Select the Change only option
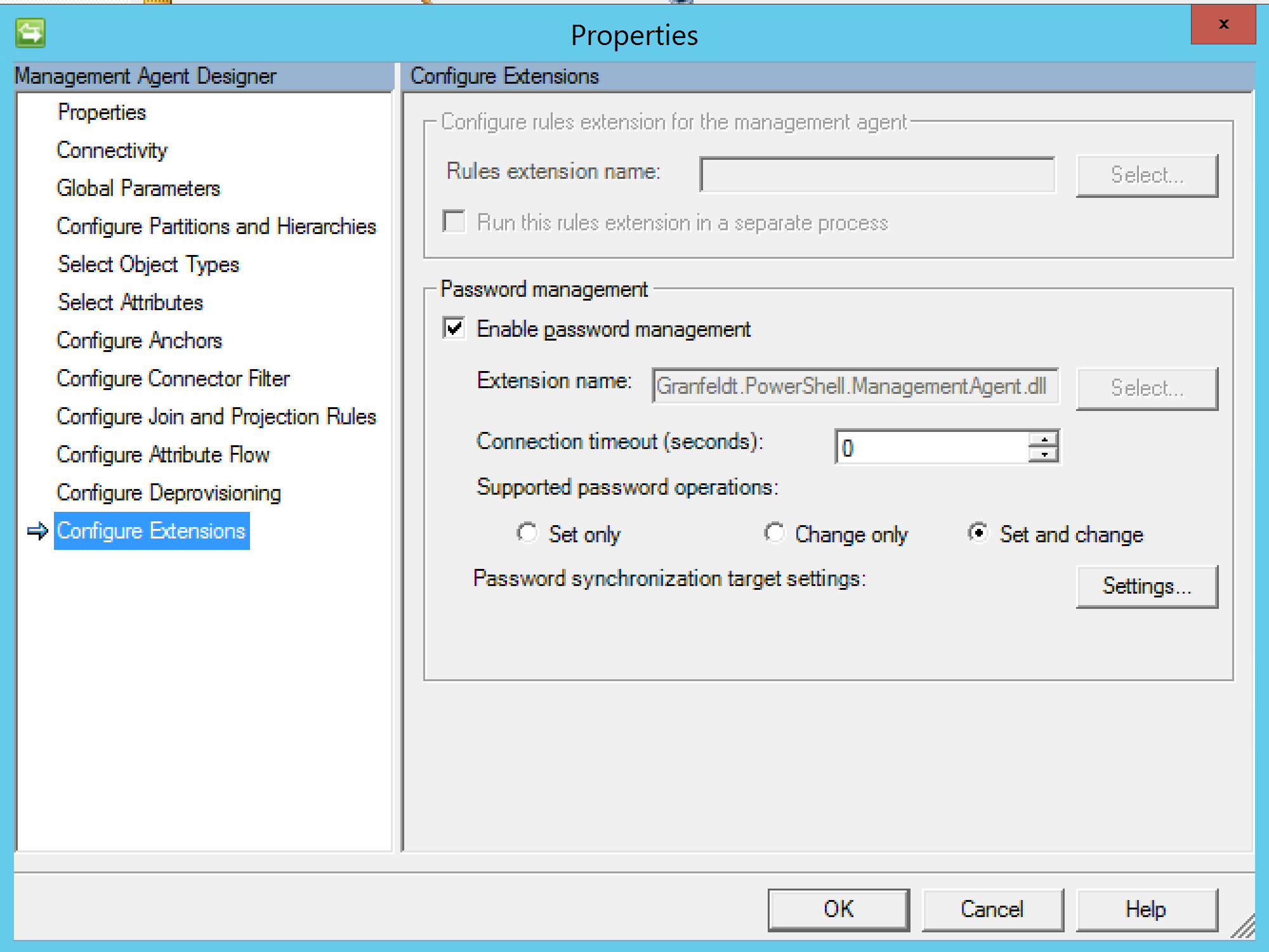Screen dimensions: 1269x952 click(775, 533)
